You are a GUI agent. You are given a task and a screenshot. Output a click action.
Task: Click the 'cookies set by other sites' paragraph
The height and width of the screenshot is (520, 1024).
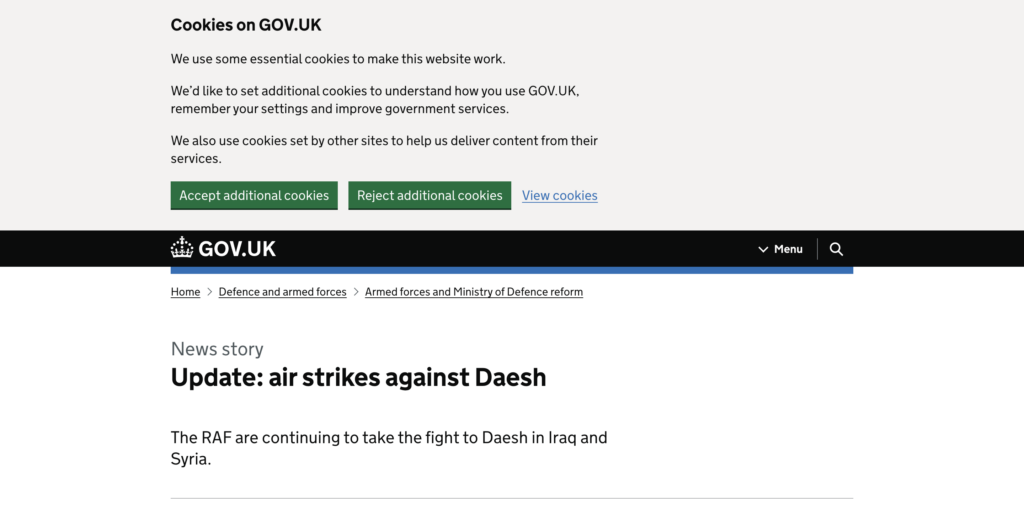(384, 149)
